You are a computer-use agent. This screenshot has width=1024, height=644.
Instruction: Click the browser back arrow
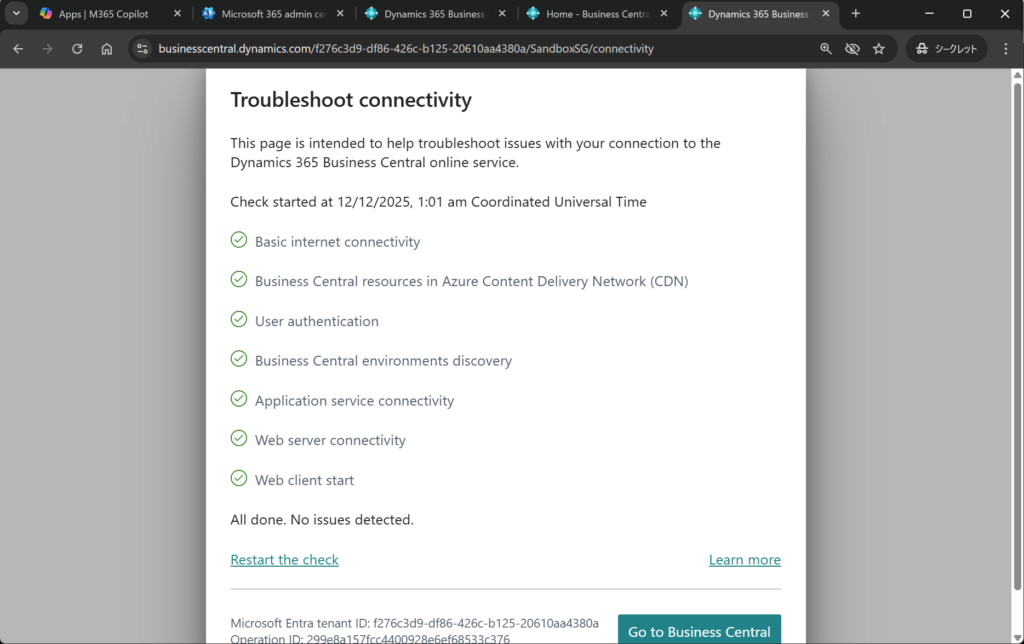click(18, 48)
